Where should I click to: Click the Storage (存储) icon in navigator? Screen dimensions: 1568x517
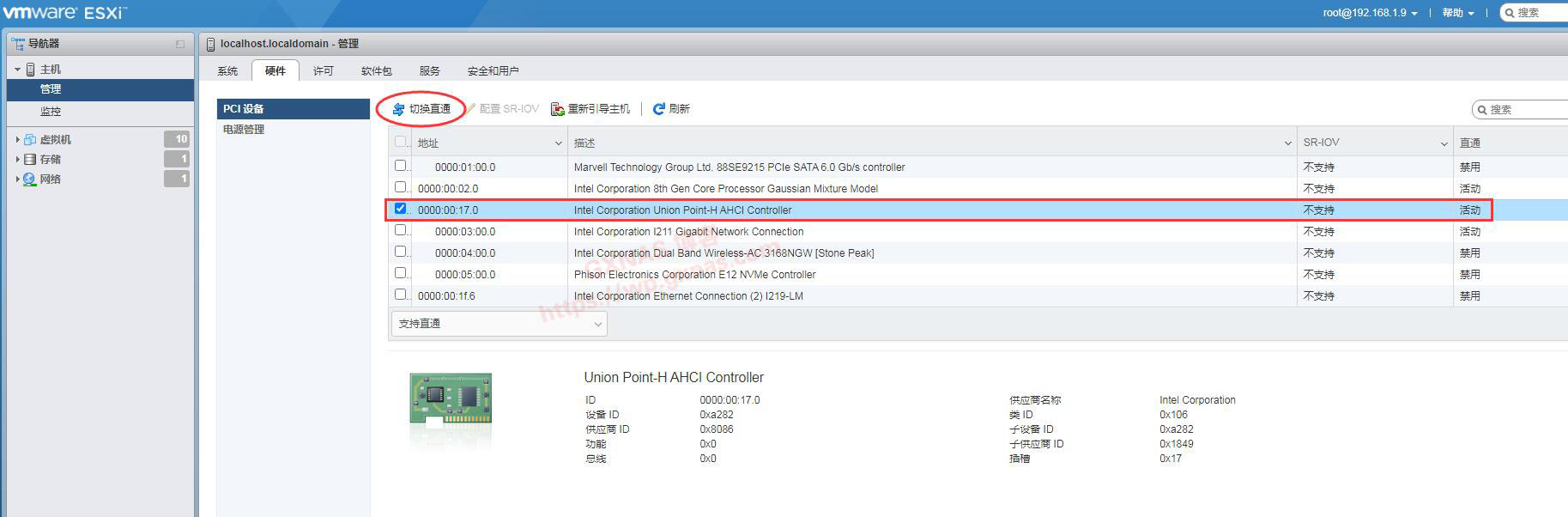tap(30, 159)
